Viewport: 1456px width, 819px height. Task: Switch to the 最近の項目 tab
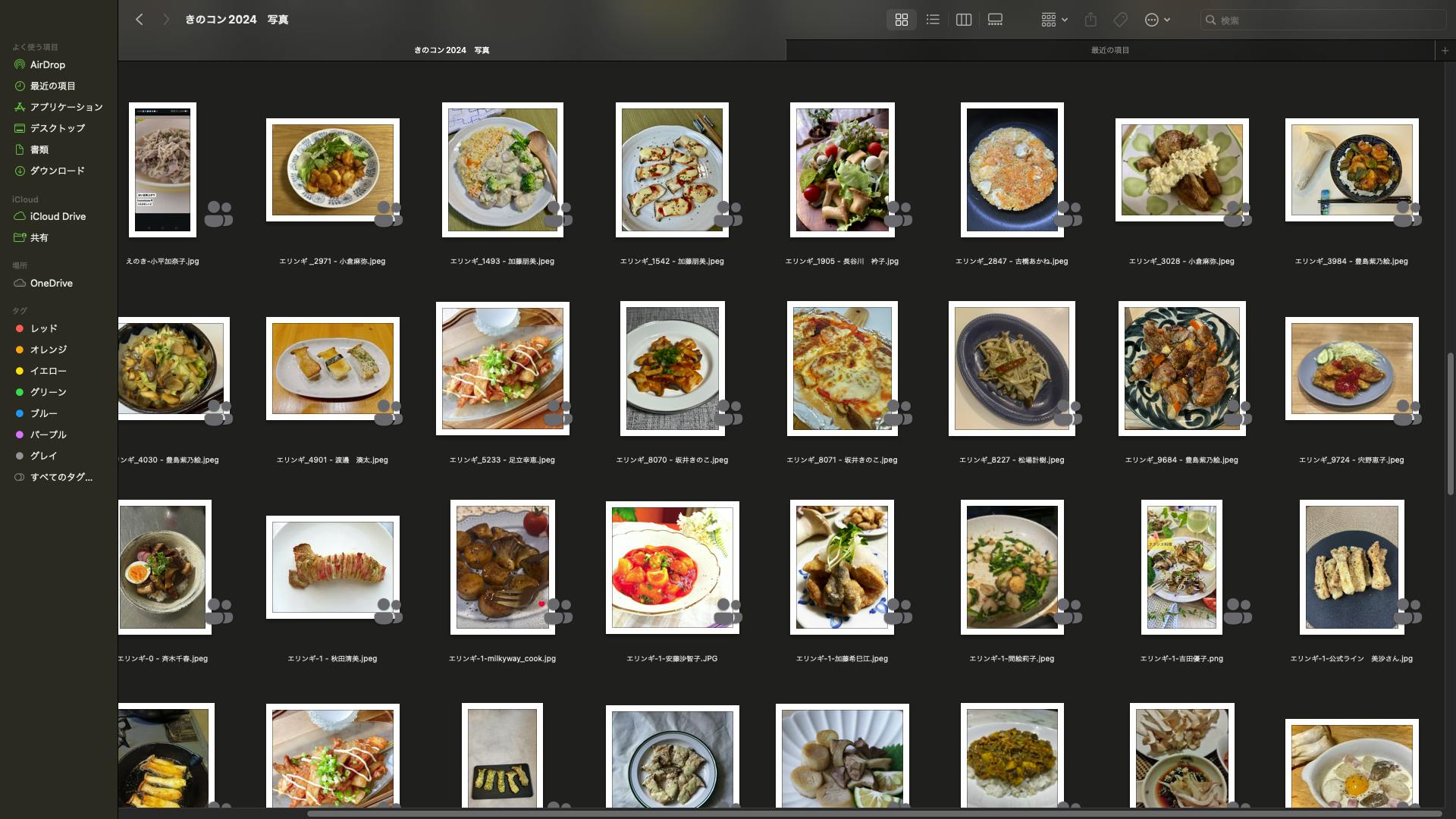[x=1109, y=50]
